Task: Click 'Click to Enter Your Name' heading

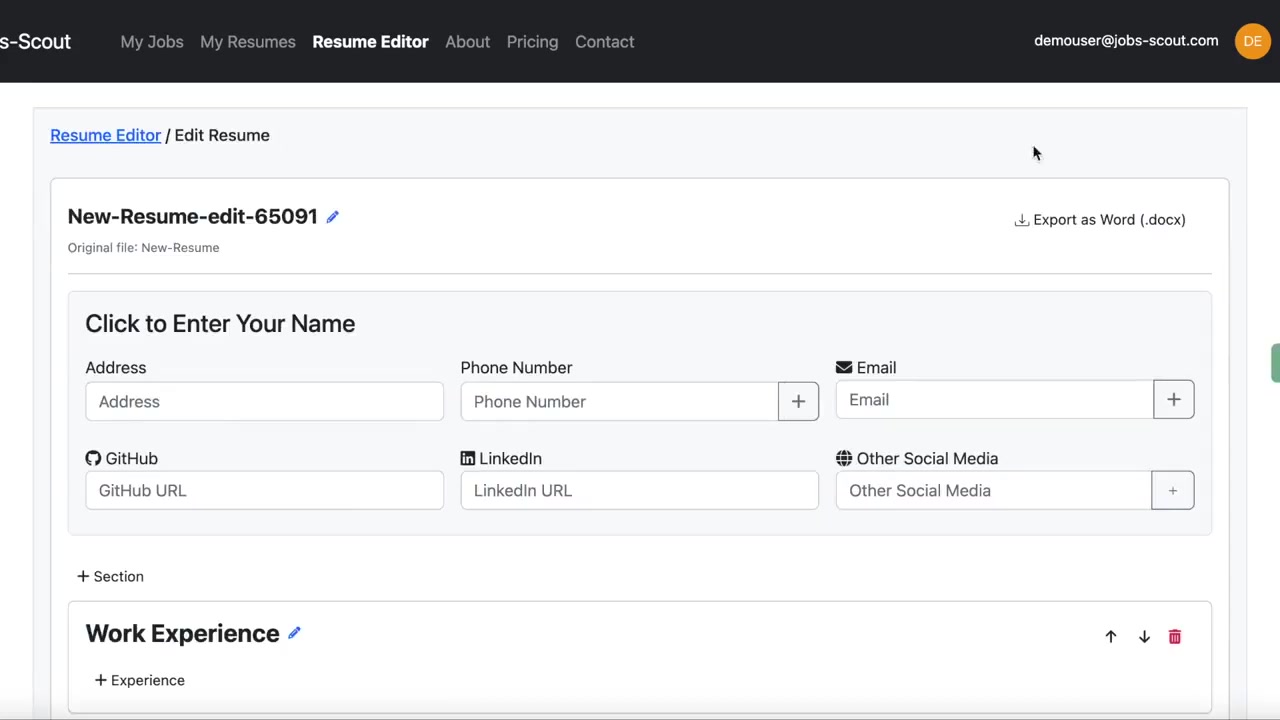Action: click(x=220, y=324)
